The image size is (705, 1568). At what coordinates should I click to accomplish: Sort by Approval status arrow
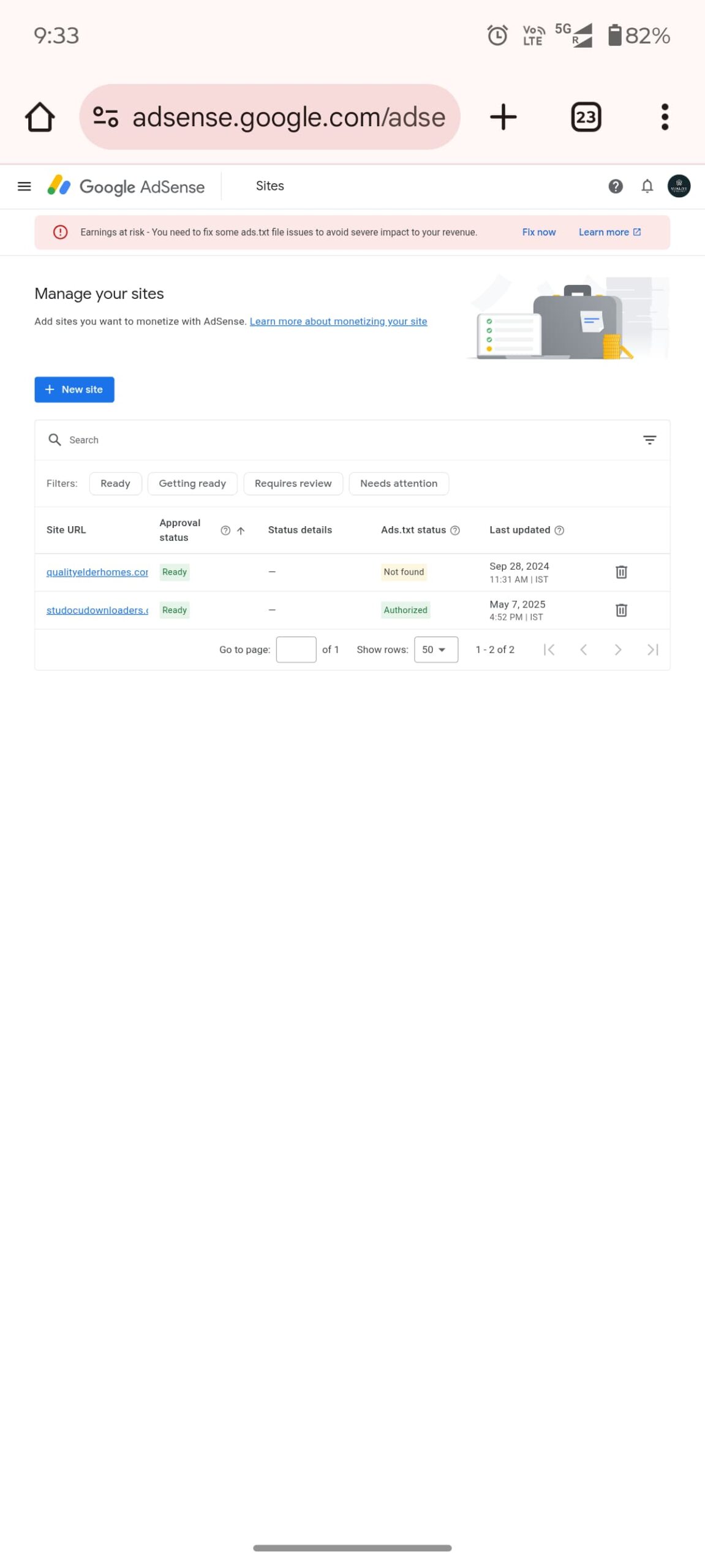tap(241, 530)
